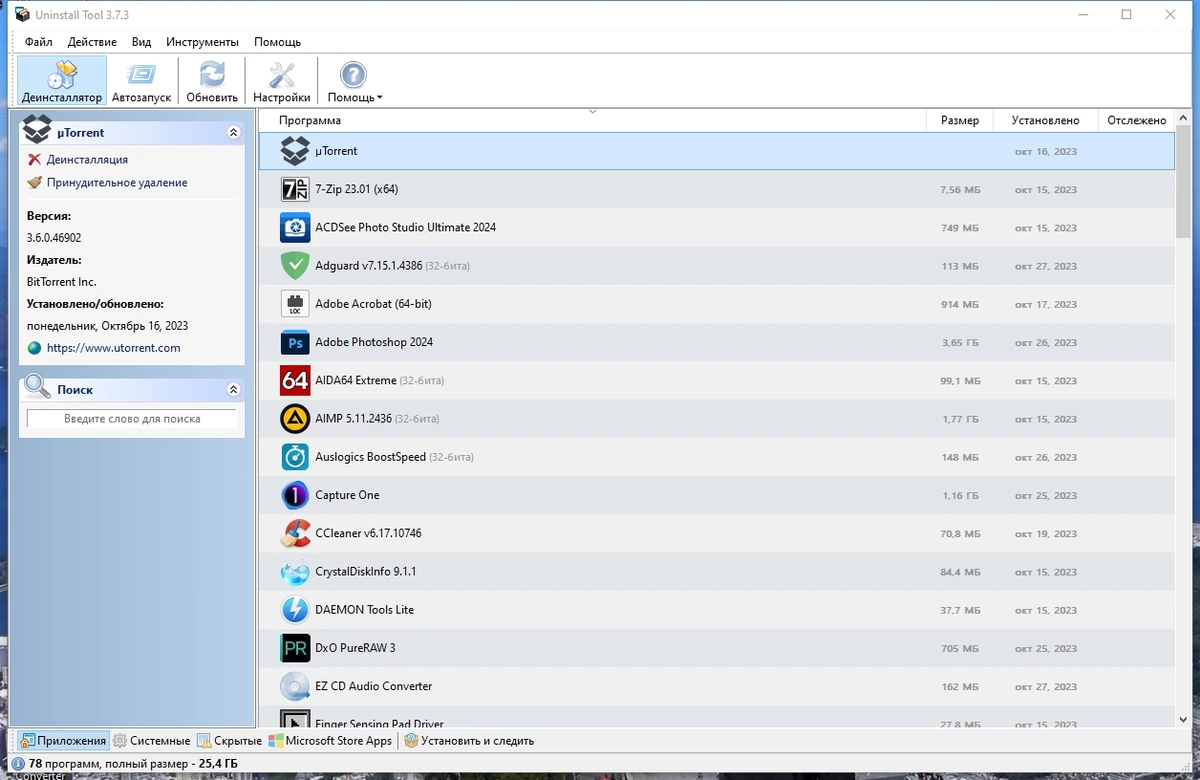The height and width of the screenshot is (780, 1200).
Task: Collapse the µTorrent details panel
Action: tap(234, 132)
